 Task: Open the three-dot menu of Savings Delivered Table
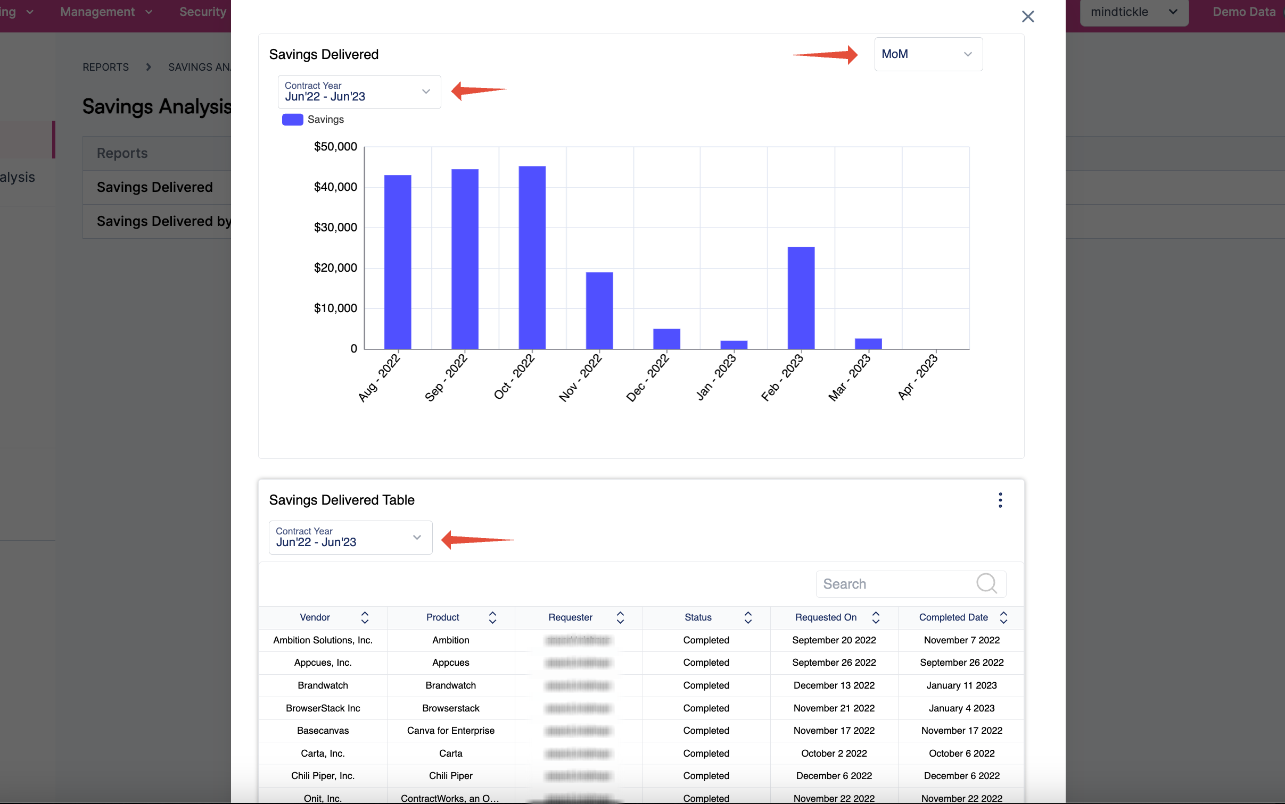tap(1000, 500)
